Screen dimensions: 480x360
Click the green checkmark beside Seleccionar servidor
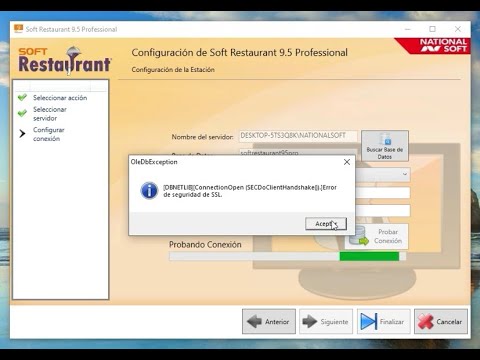pos(22,113)
